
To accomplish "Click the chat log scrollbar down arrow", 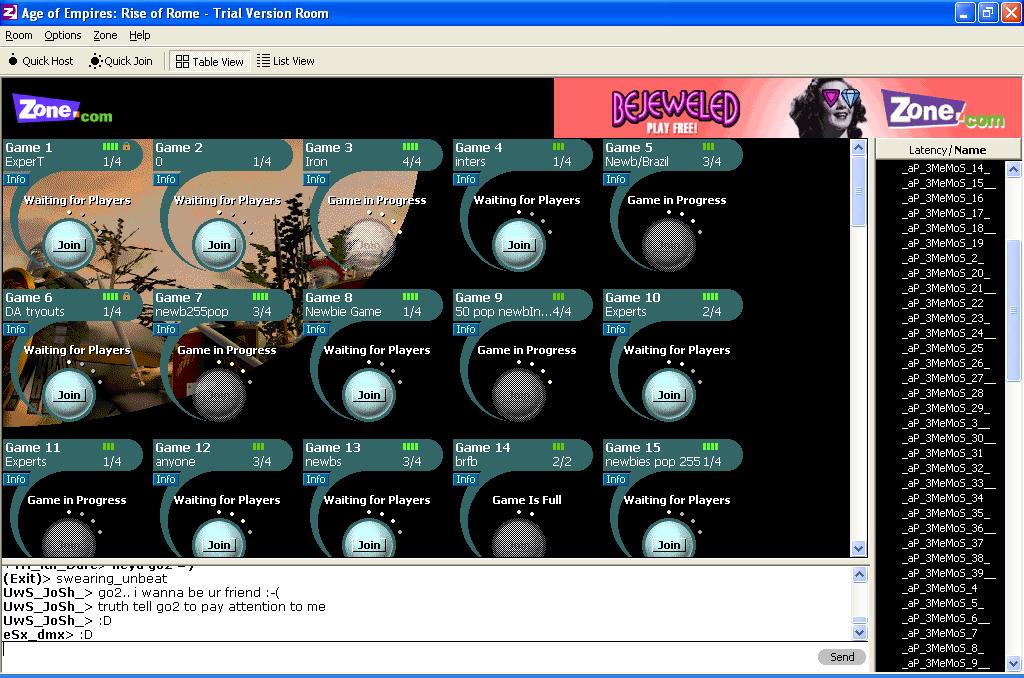I will point(859,632).
